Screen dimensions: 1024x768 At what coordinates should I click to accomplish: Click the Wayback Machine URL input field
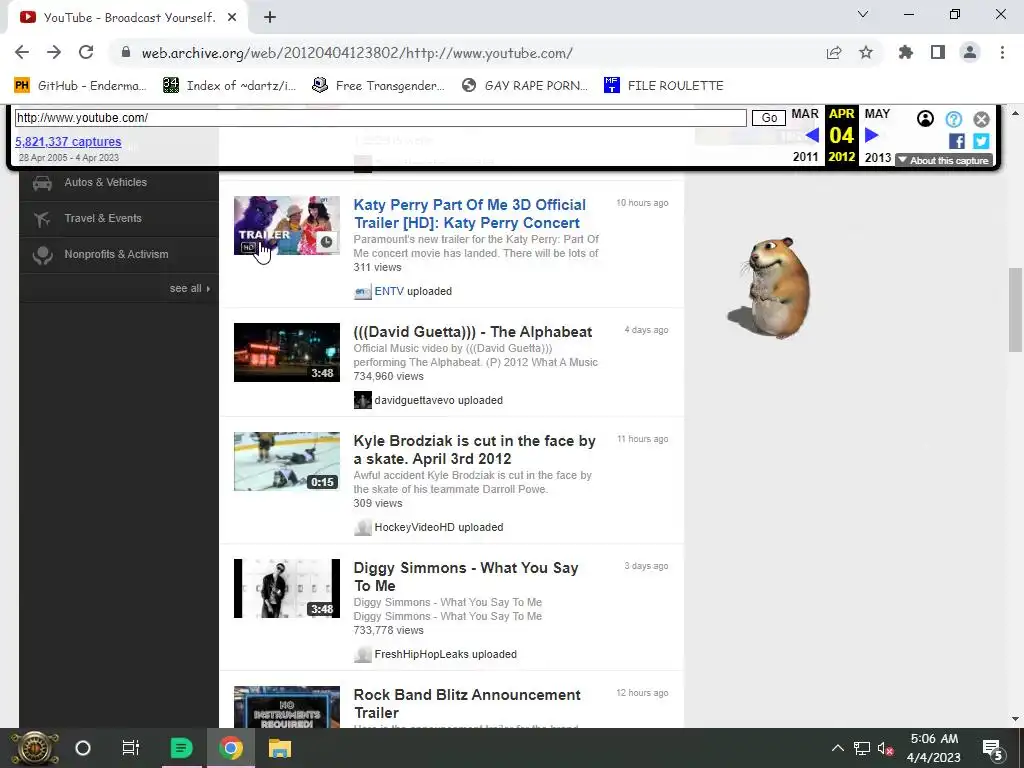click(381, 118)
